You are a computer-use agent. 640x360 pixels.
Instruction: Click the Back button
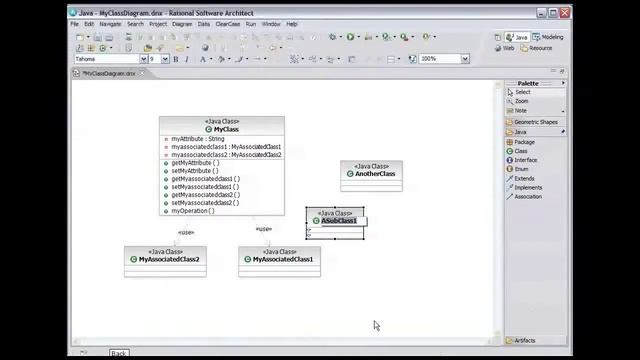tap(119, 353)
